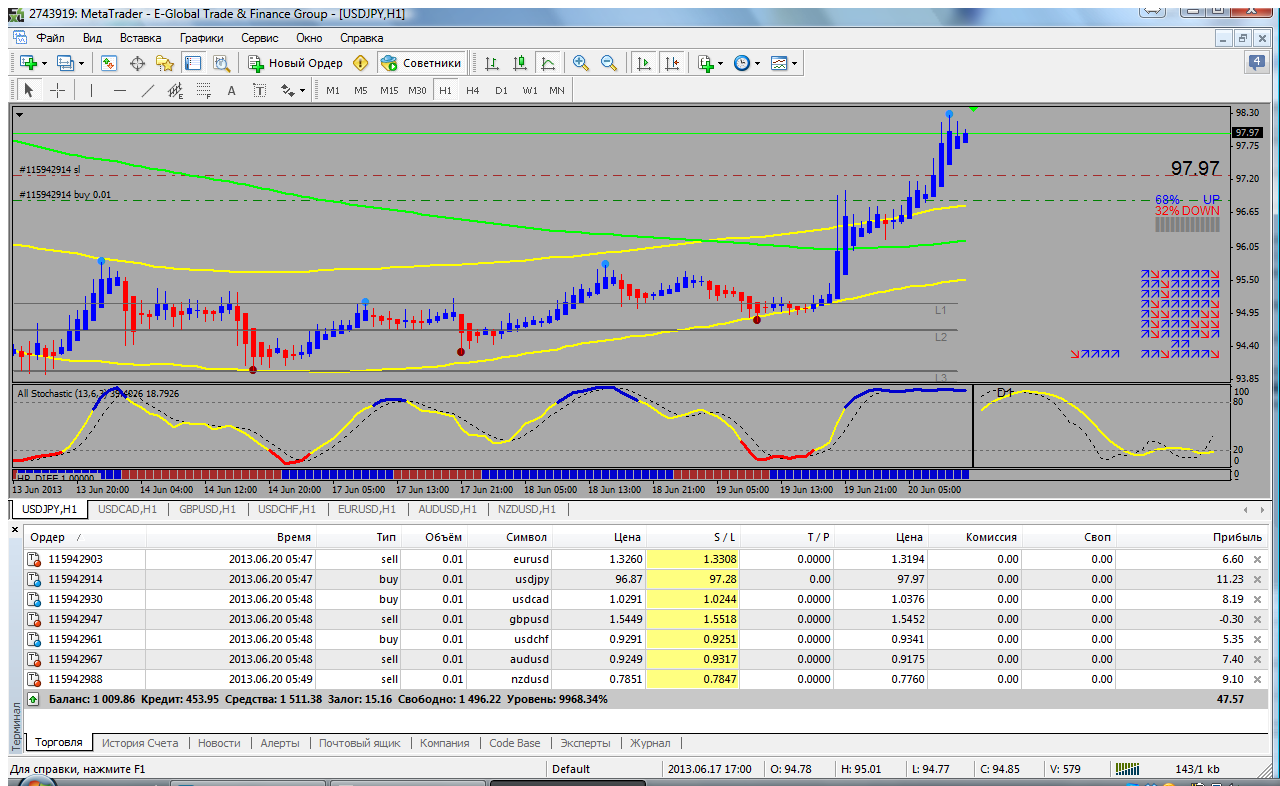The height and width of the screenshot is (786, 1280).
Task: Open the Navigator star-folder panel
Action: (164, 63)
